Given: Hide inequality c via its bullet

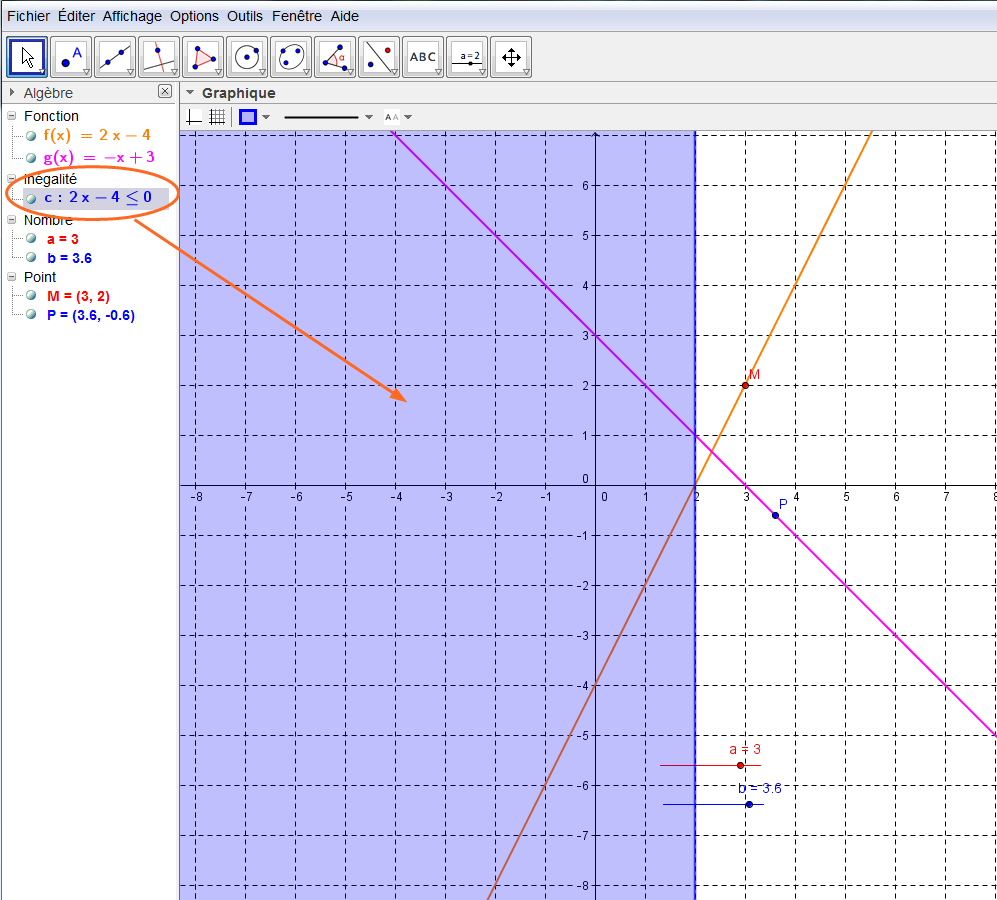Looking at the screenshot, I should click(x=31, y=198).
